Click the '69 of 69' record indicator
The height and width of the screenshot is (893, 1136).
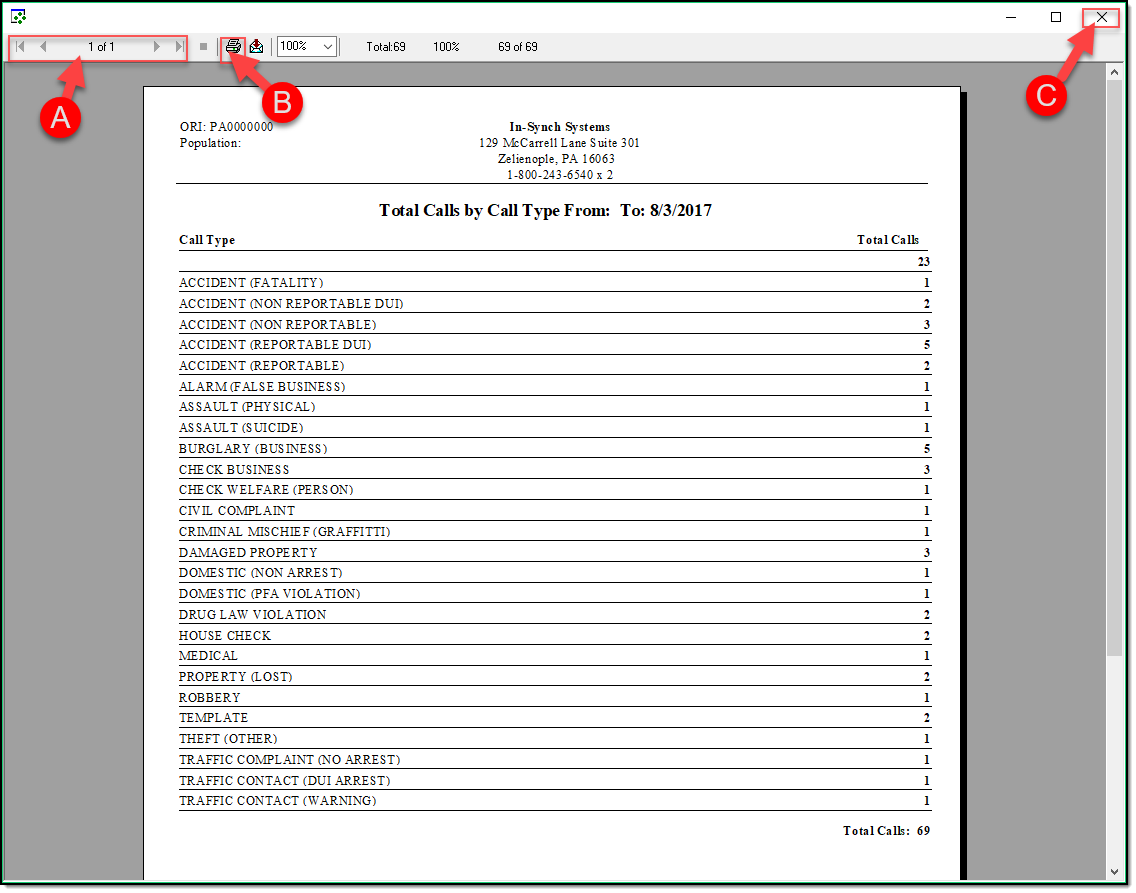click(x=517, y=47)
